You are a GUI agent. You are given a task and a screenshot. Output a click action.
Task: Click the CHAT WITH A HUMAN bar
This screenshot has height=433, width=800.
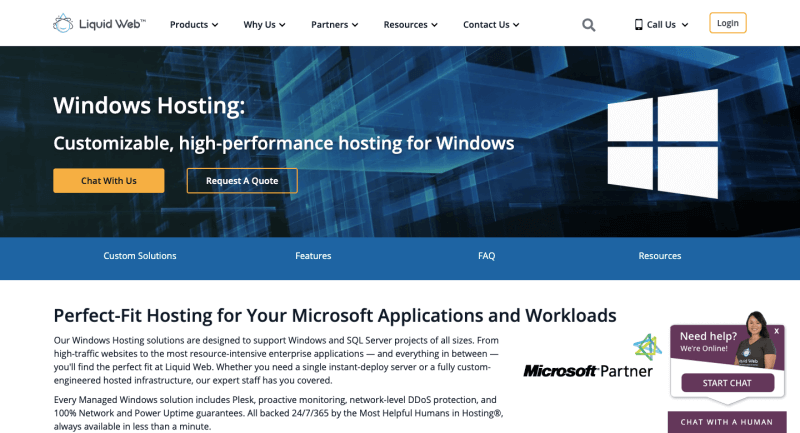click(727, 422)
